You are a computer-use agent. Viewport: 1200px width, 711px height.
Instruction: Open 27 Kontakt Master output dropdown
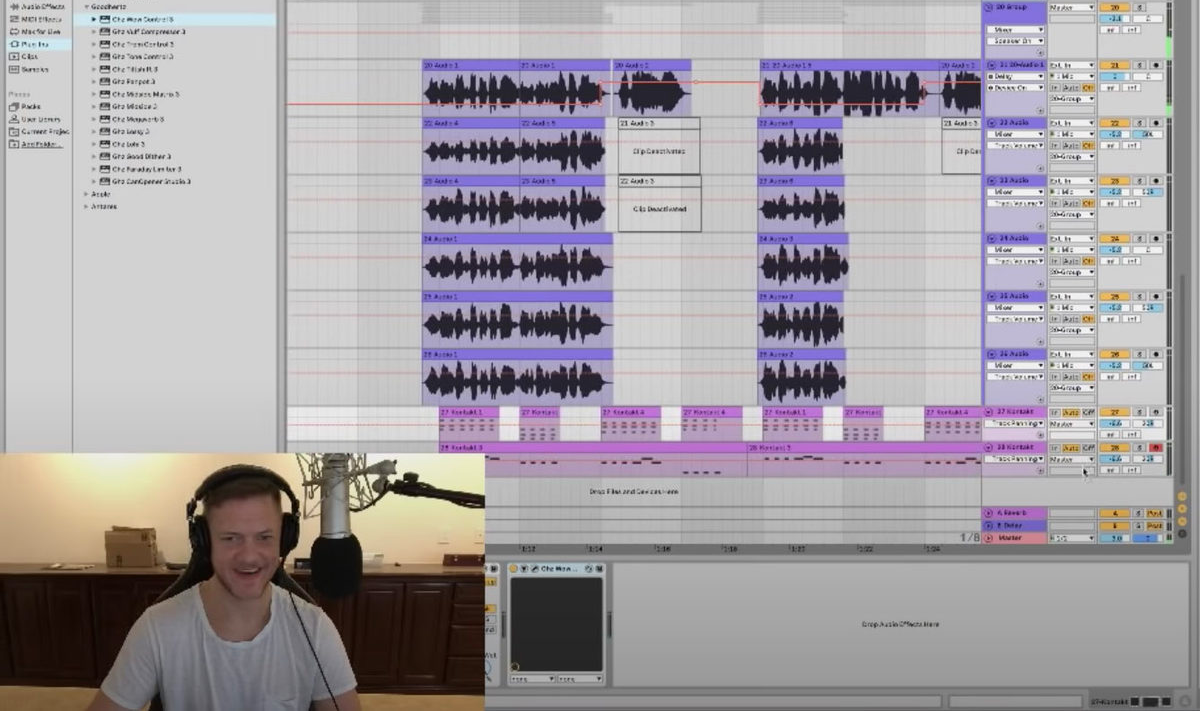point(1072,424)
